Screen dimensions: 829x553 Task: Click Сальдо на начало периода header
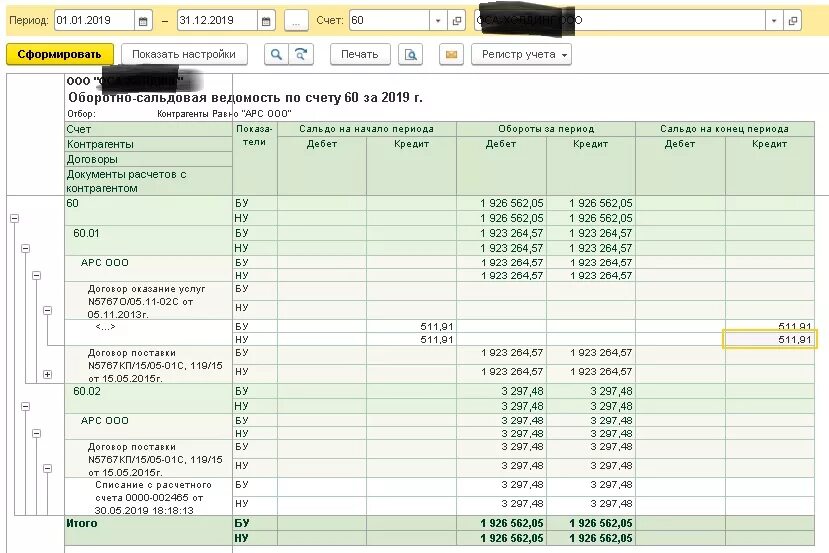pos(366,128)
